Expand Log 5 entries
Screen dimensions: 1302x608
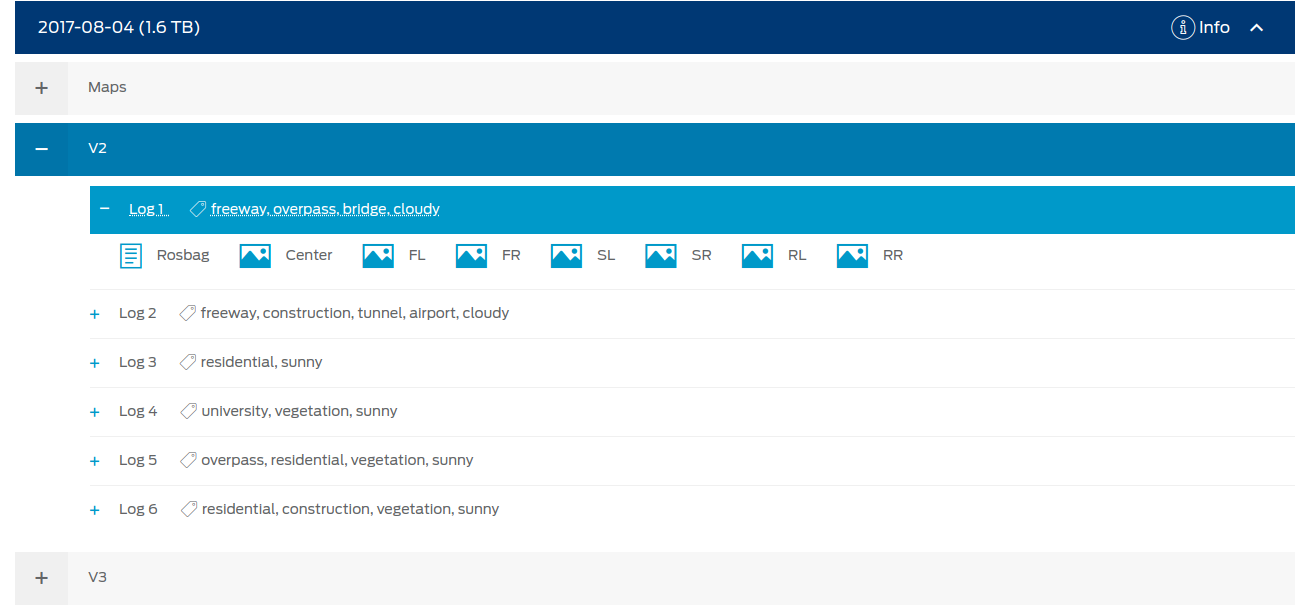click(94, 459)
